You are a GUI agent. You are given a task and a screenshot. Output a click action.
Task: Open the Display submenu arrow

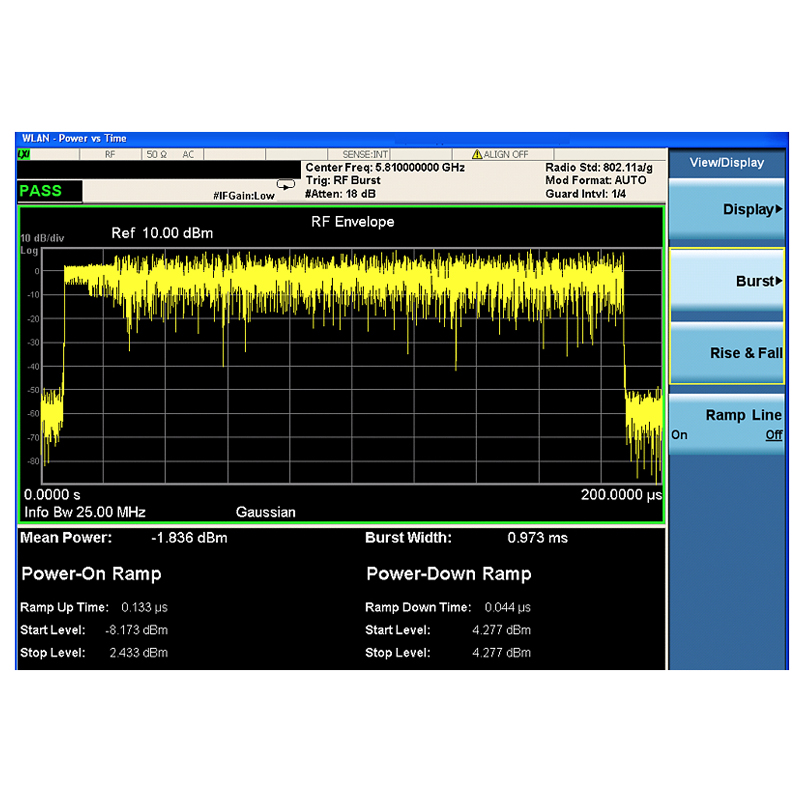(779, 209)
